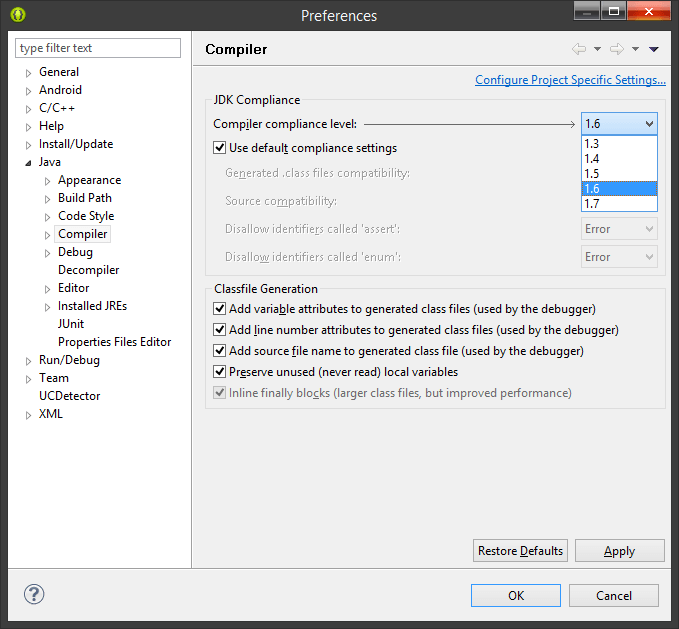Choose 1.5 in the compliance dropdown list
The width and height of the screenshot is (679, 629).
(x=619, y=173)
